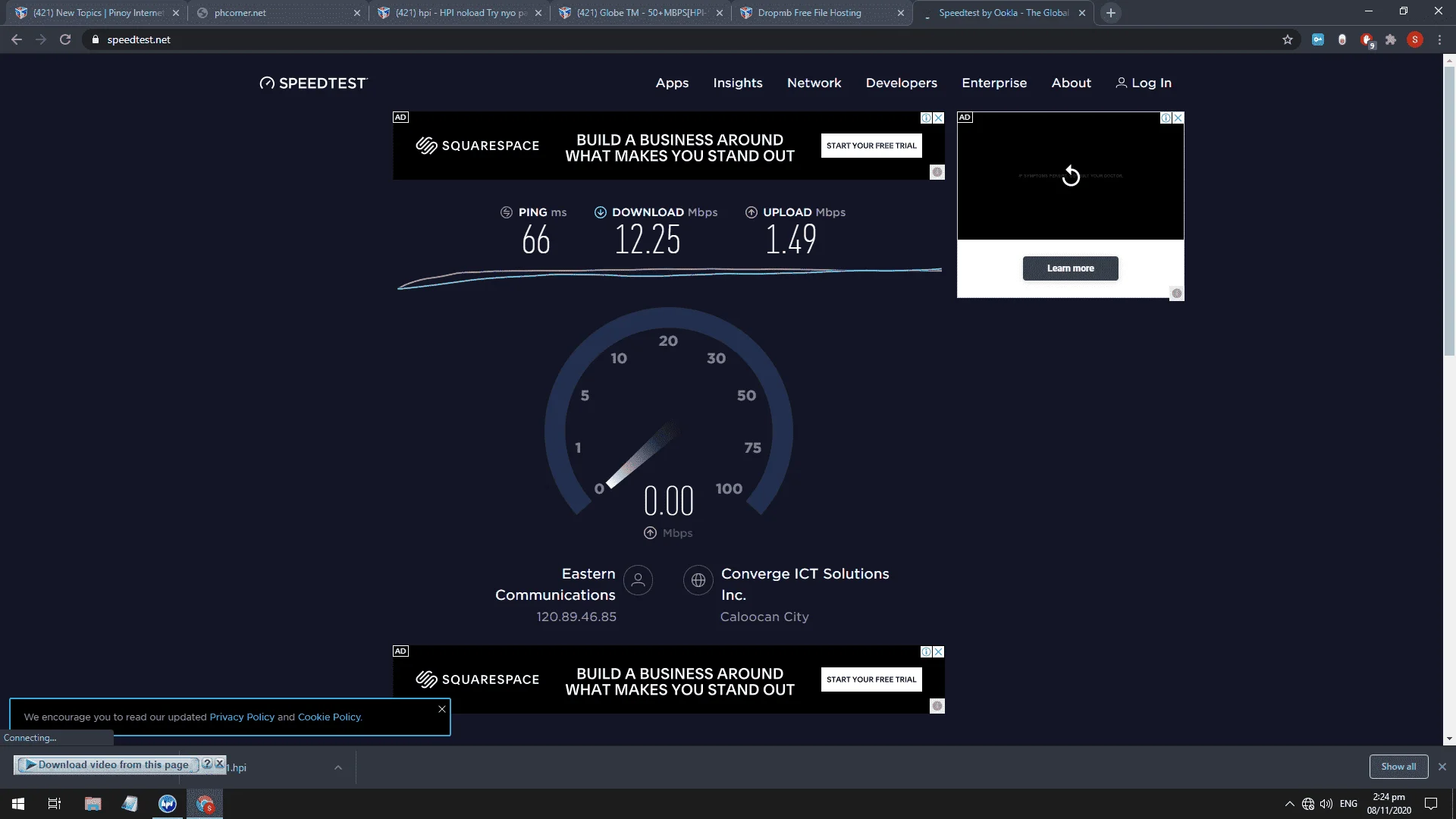Click the IP address 120.89.46.85
This screenshot has width=1456, height=819.
576,617
